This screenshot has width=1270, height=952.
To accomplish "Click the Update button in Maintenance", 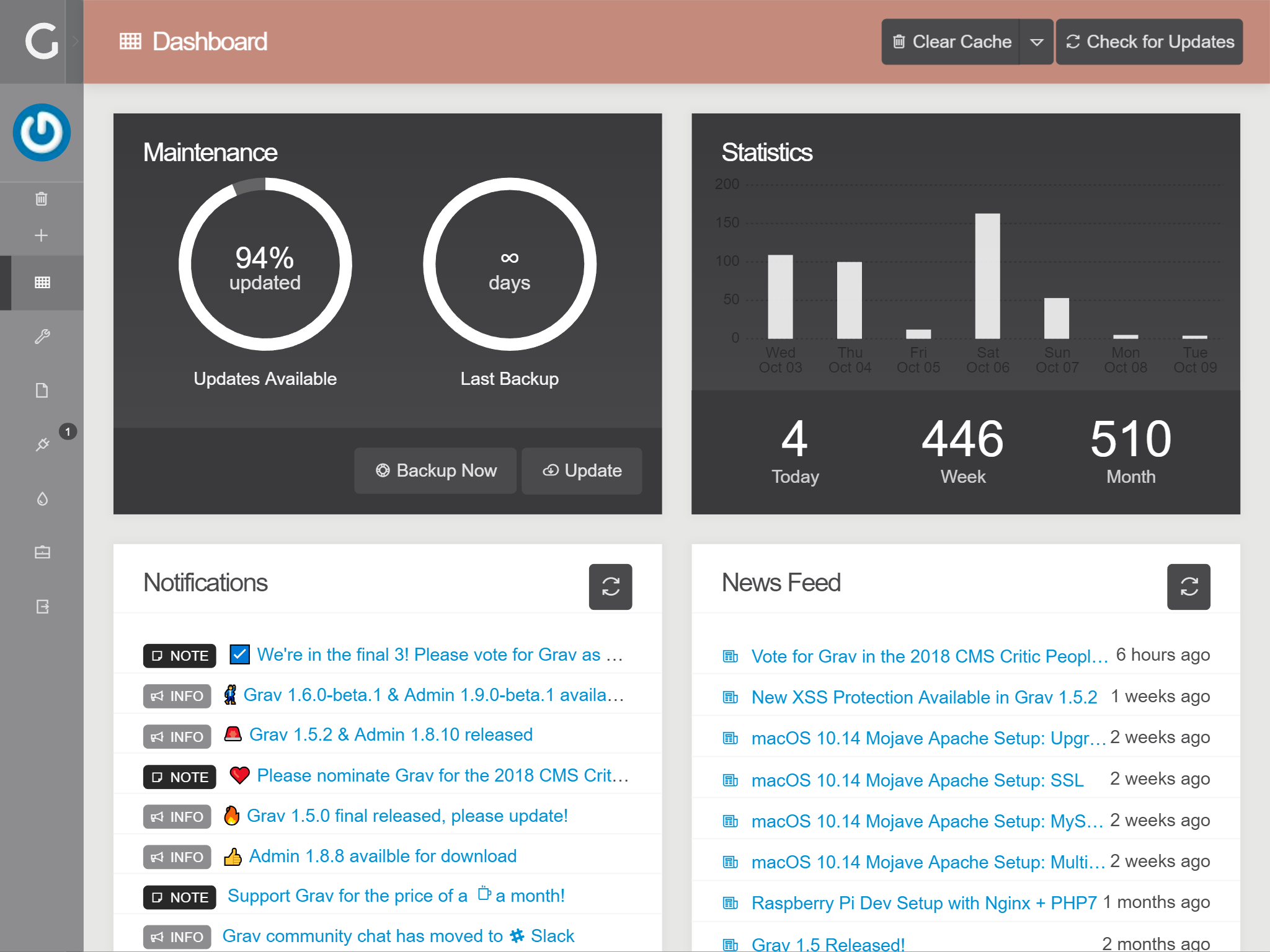I will click(x=582, y=470).
